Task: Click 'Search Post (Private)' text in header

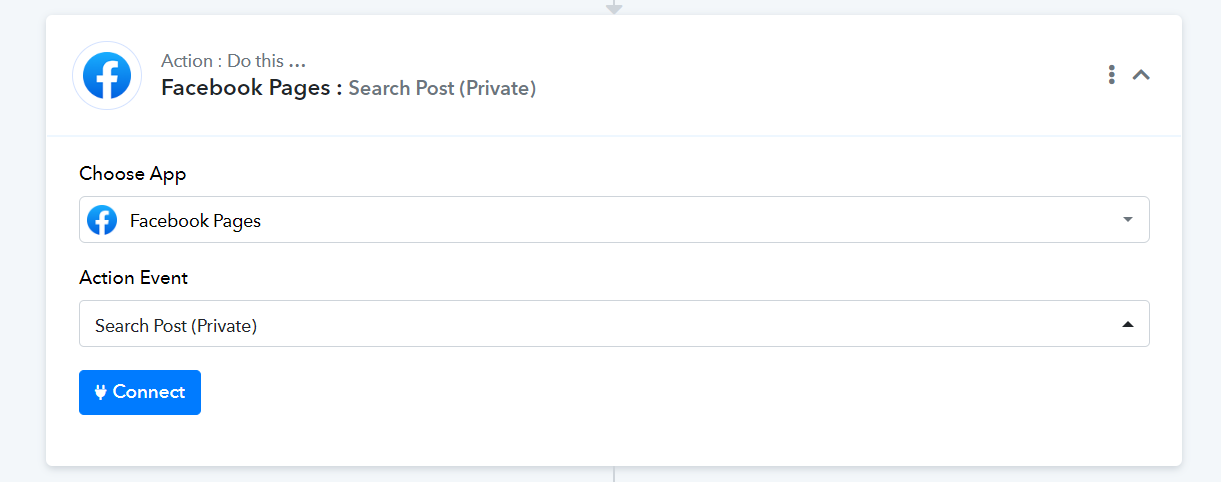Action: (442, 89)
